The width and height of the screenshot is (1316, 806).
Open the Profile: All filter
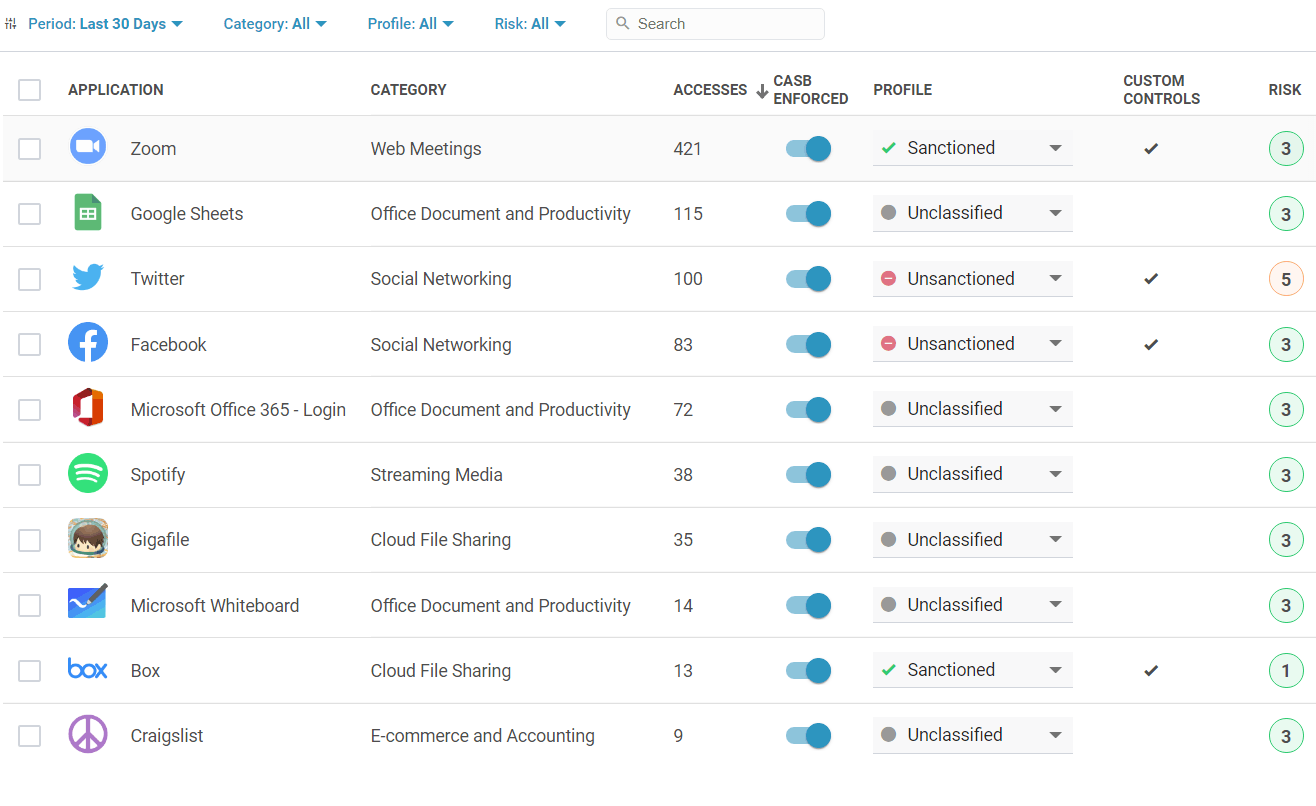pyautogui.click(x=411, y=24)
